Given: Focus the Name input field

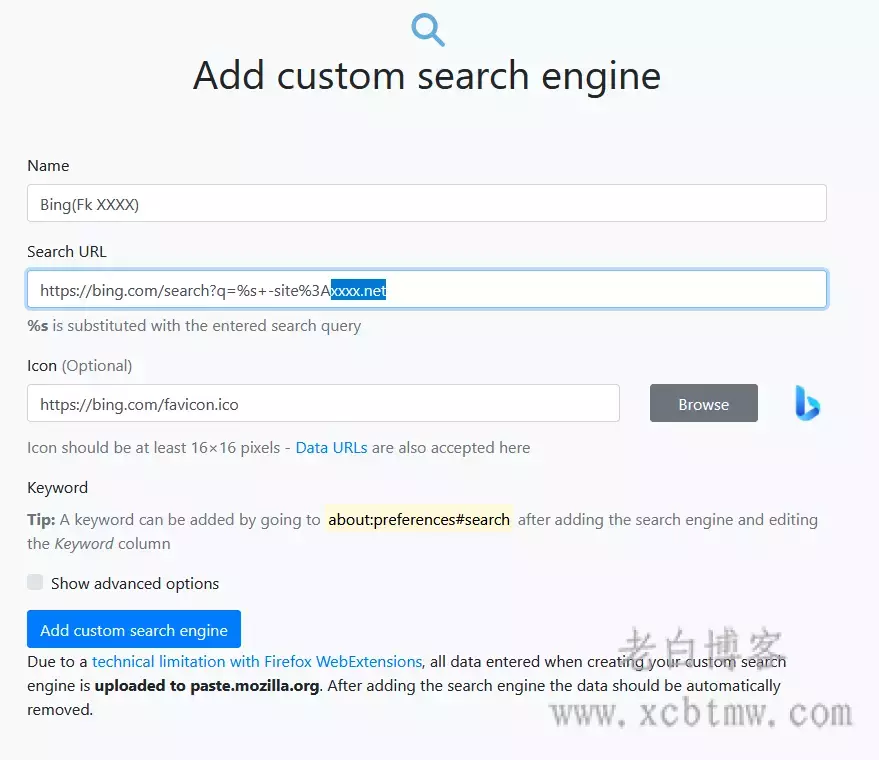Looking at the screenshot, I should (426, 203).
